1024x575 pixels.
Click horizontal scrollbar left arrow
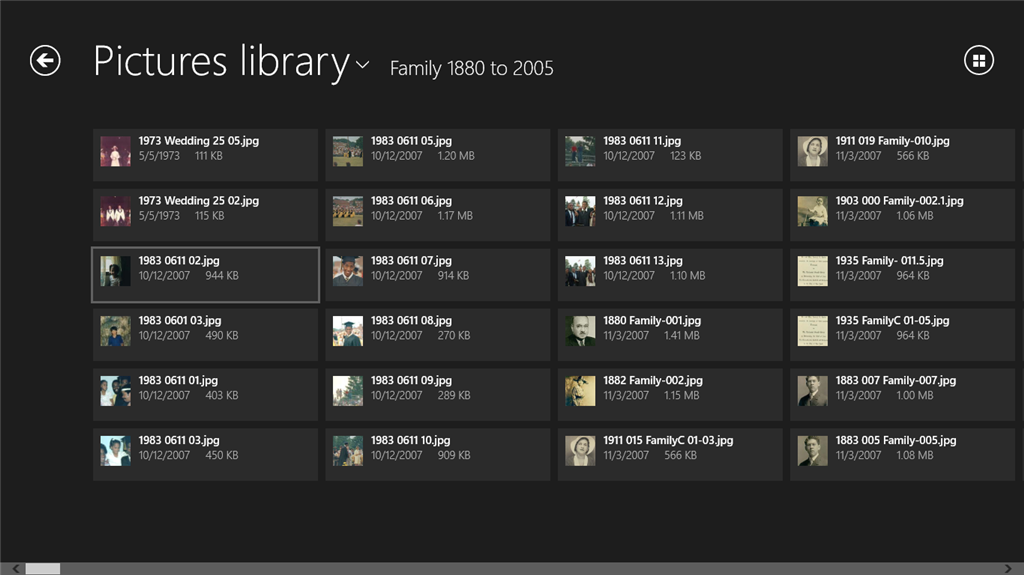[16, 568]
